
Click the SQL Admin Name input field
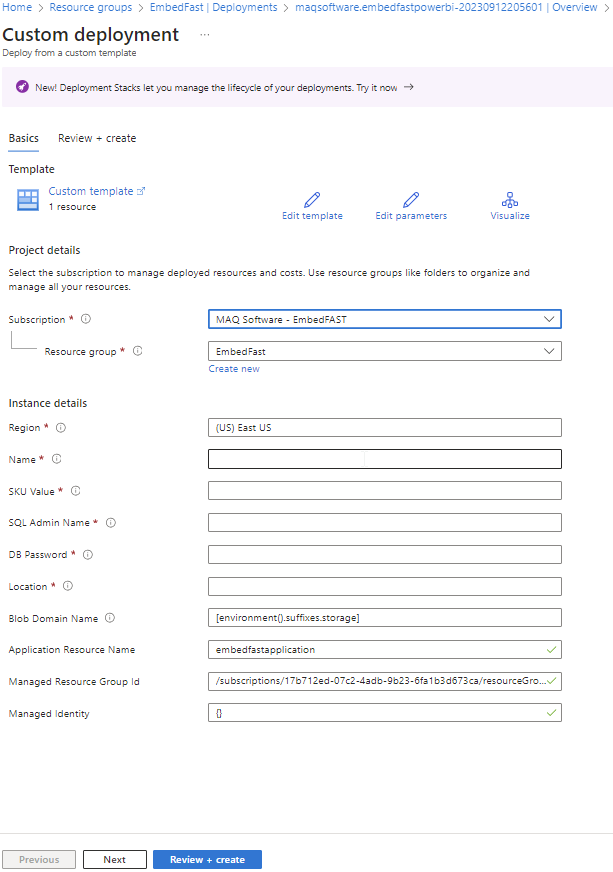pyautogui.click(x=384, y=523)
